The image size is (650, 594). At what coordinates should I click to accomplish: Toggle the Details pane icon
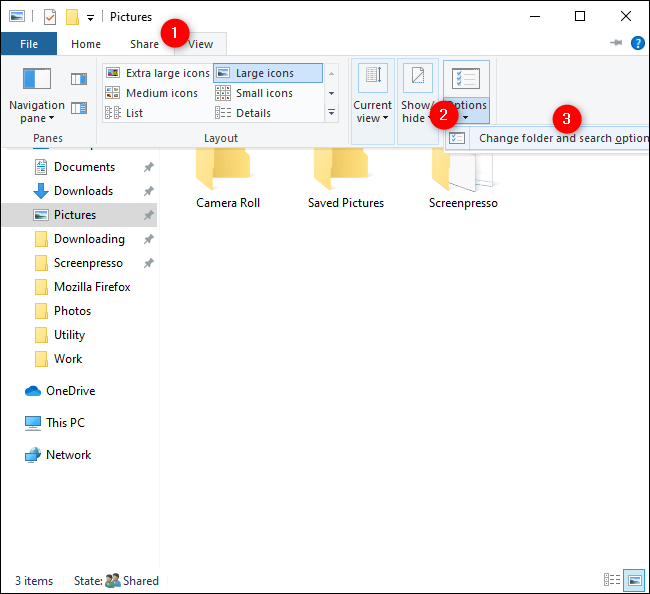point(79,108)
